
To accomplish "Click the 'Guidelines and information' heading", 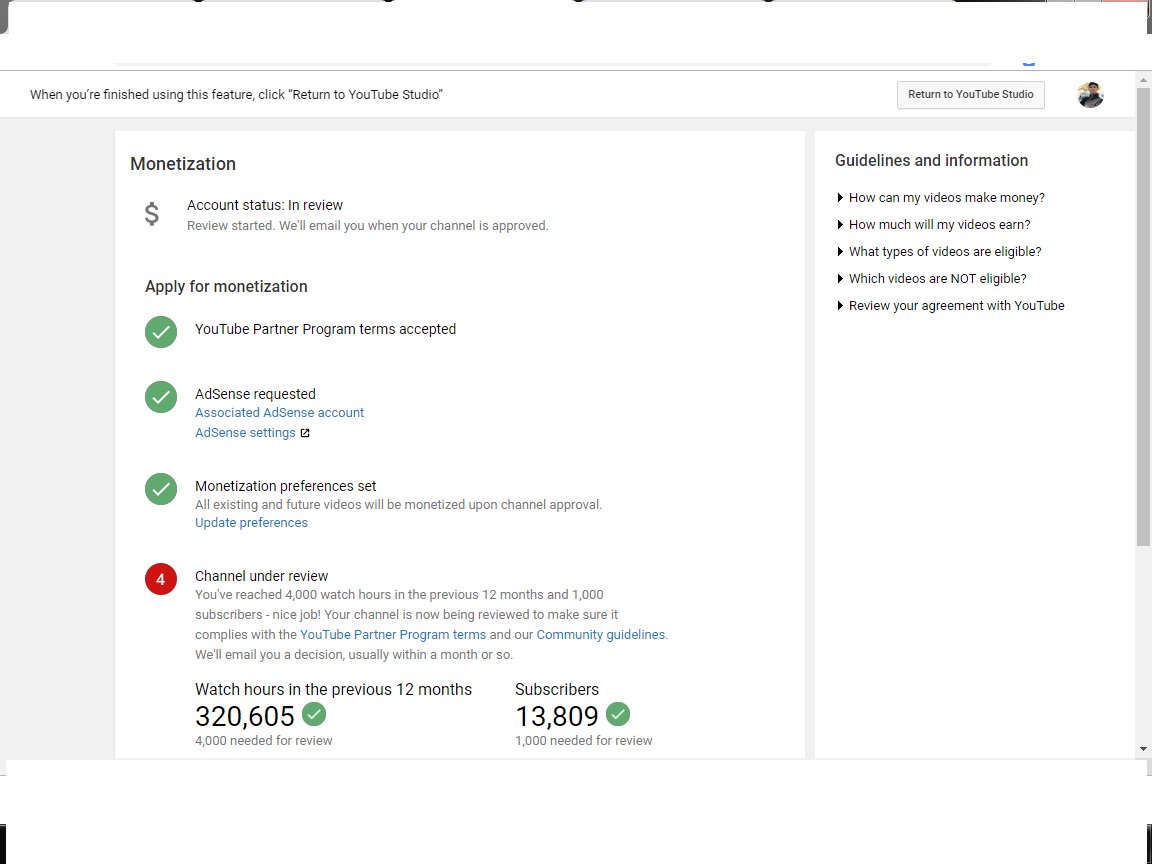I will (932, 161).
